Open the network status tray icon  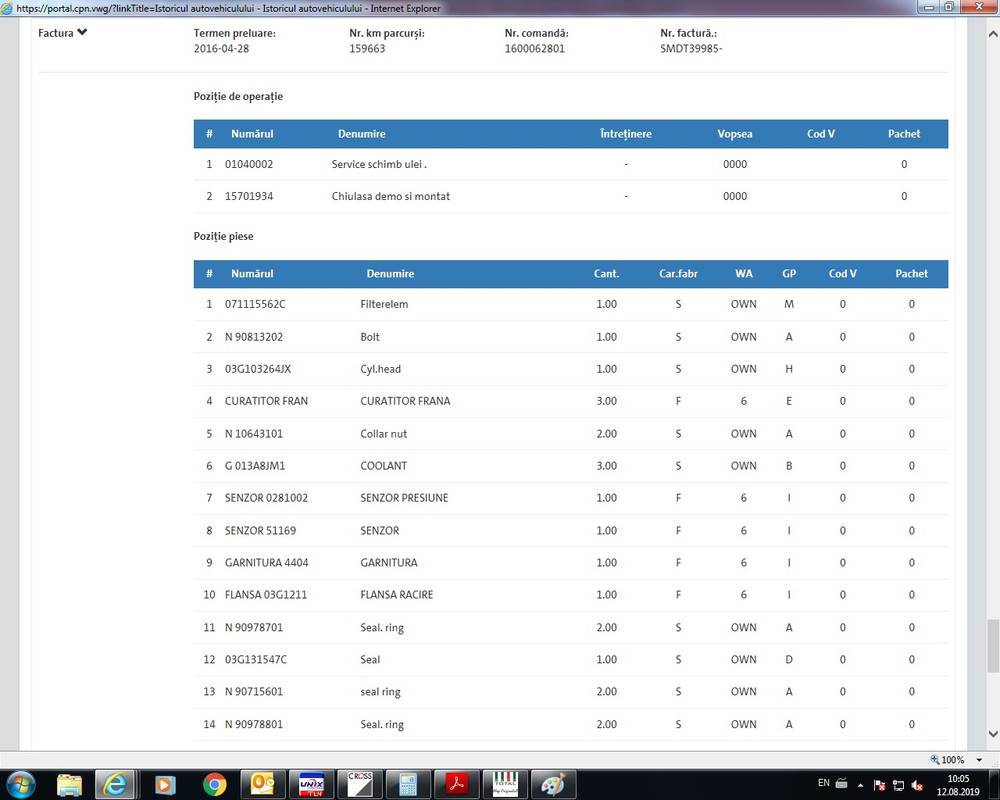(899, 785)
